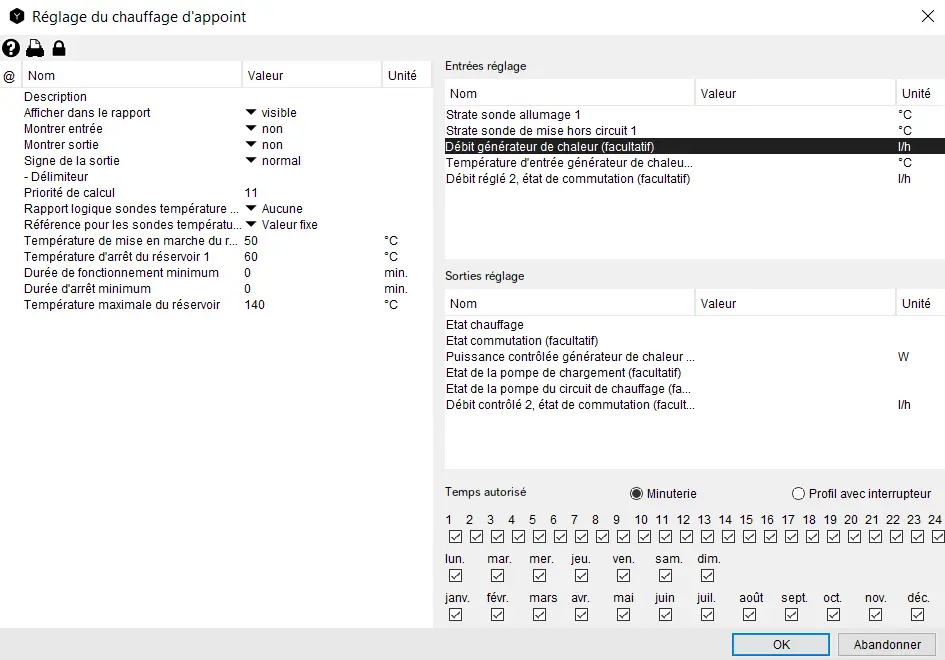Open the Montrer entrée dropdown
The image size is (945, 660).
(x=251, y=129)
